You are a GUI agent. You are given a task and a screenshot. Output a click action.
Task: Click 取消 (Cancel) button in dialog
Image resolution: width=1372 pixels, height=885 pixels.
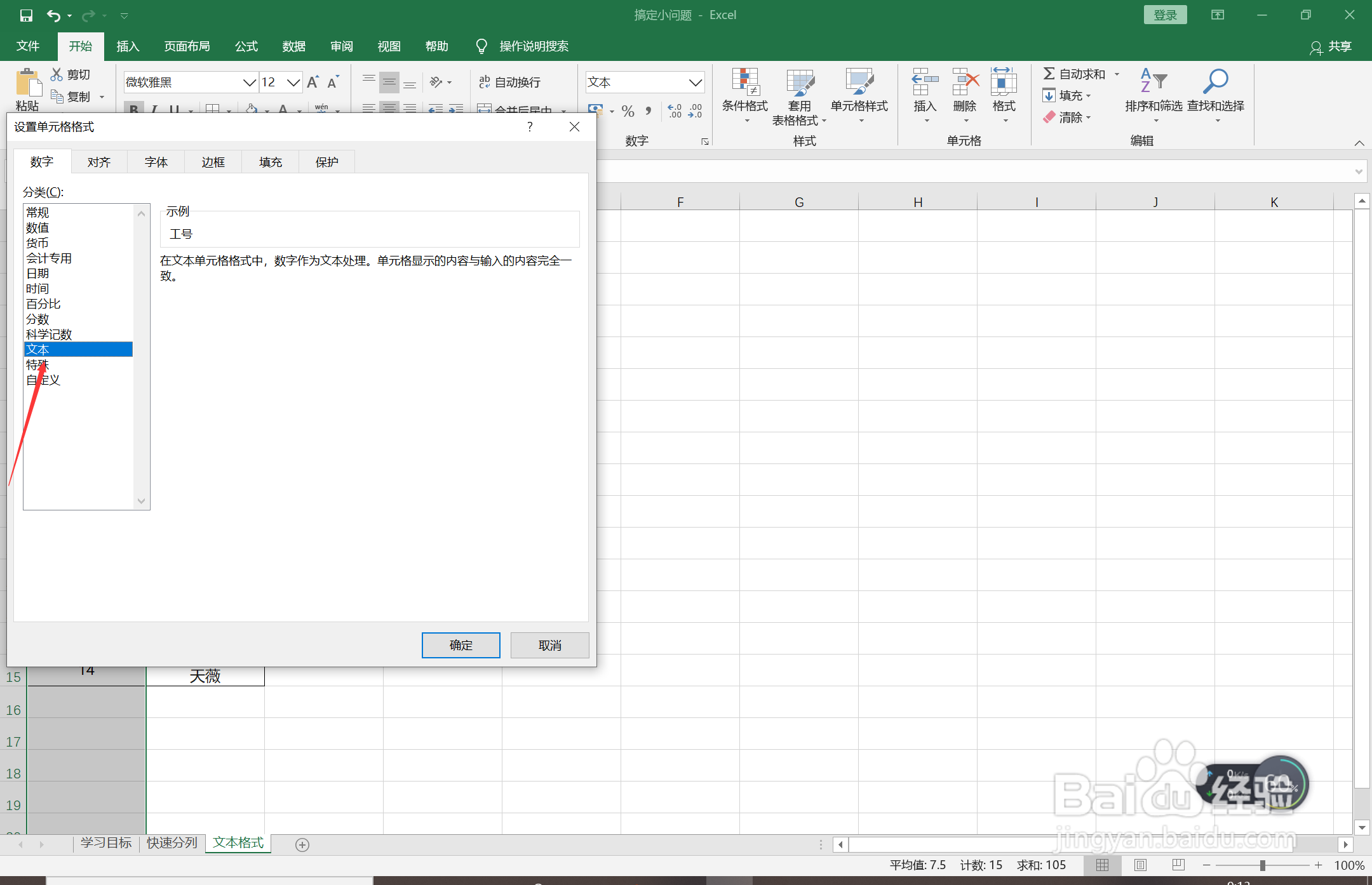pos(550,645)
